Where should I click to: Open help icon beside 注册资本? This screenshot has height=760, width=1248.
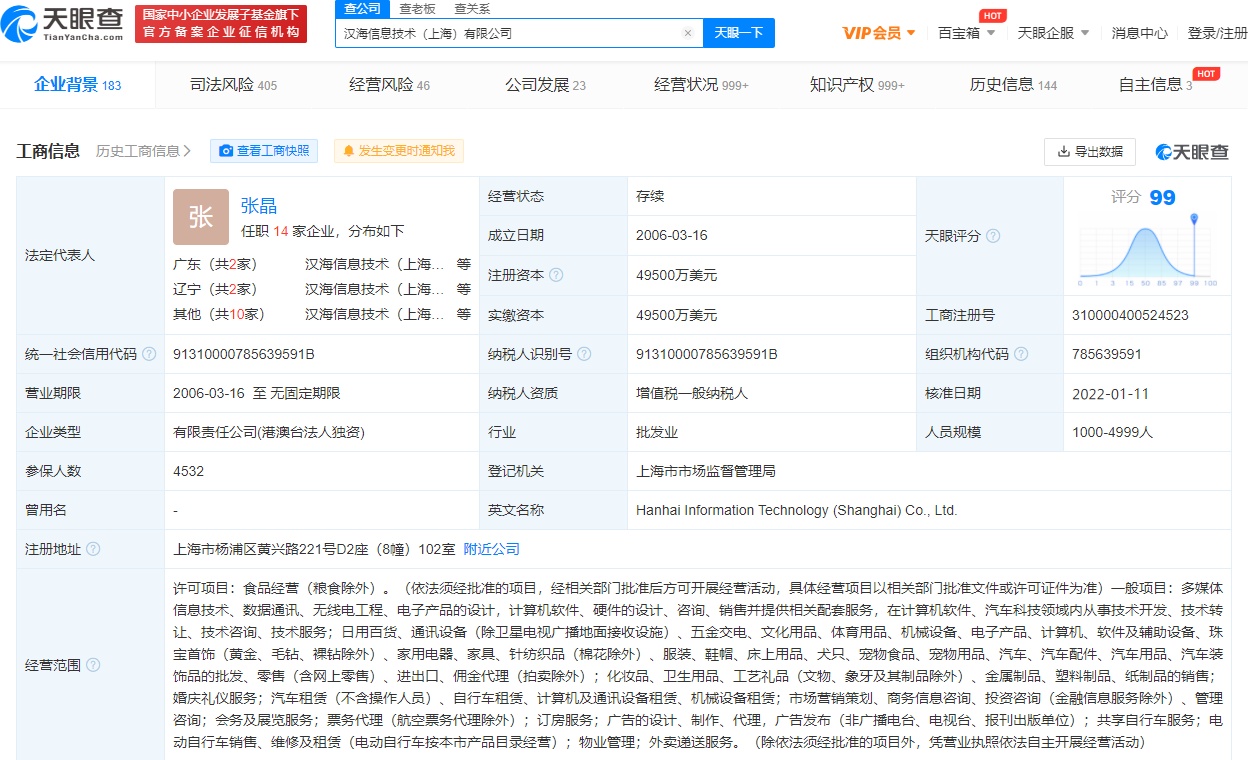[556, 275]
